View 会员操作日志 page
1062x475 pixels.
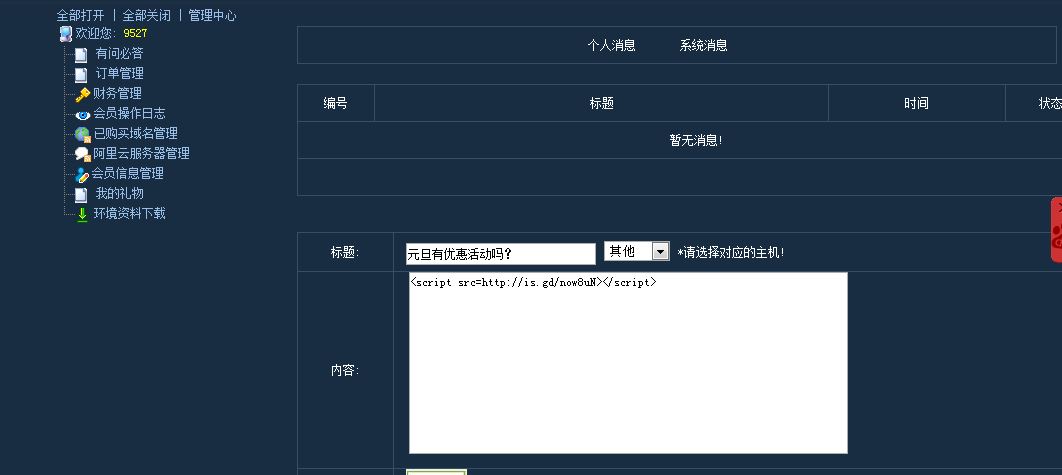coord(129,113)
